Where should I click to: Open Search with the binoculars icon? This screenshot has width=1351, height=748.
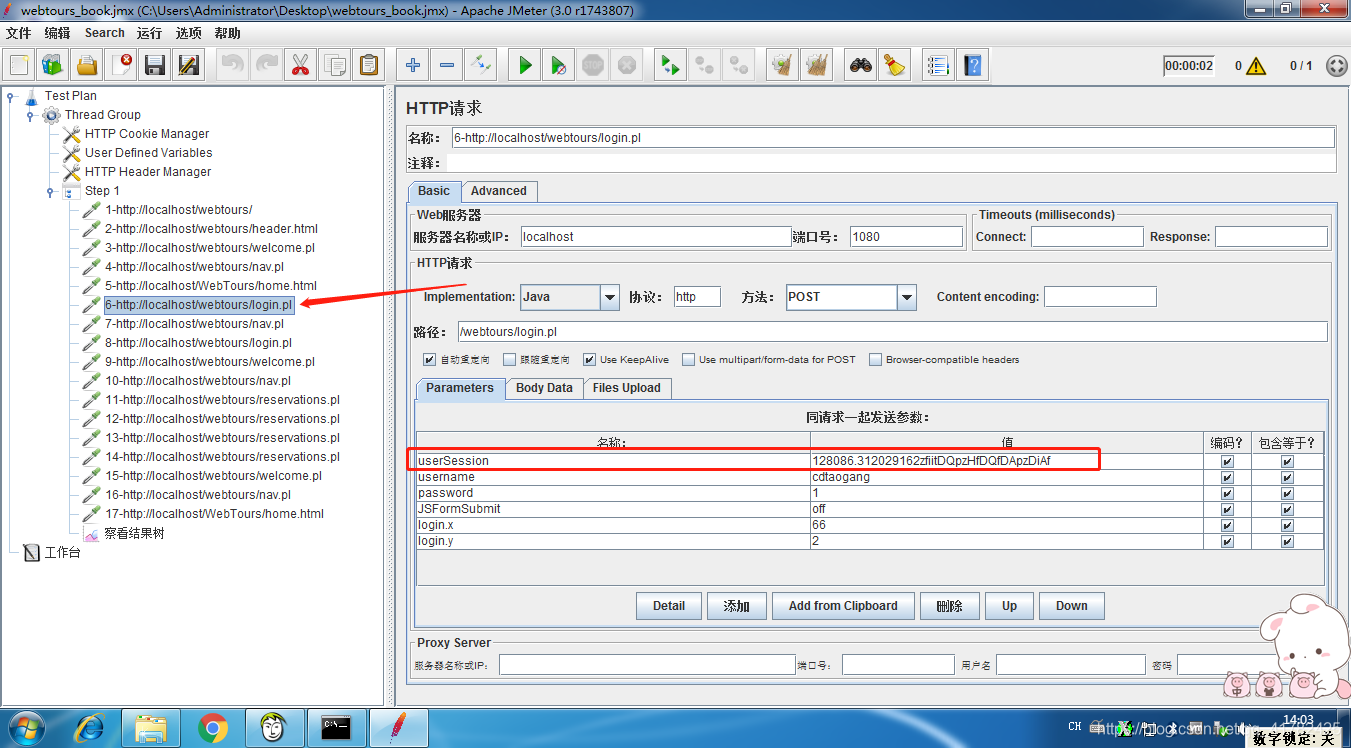tap(860, 66)
